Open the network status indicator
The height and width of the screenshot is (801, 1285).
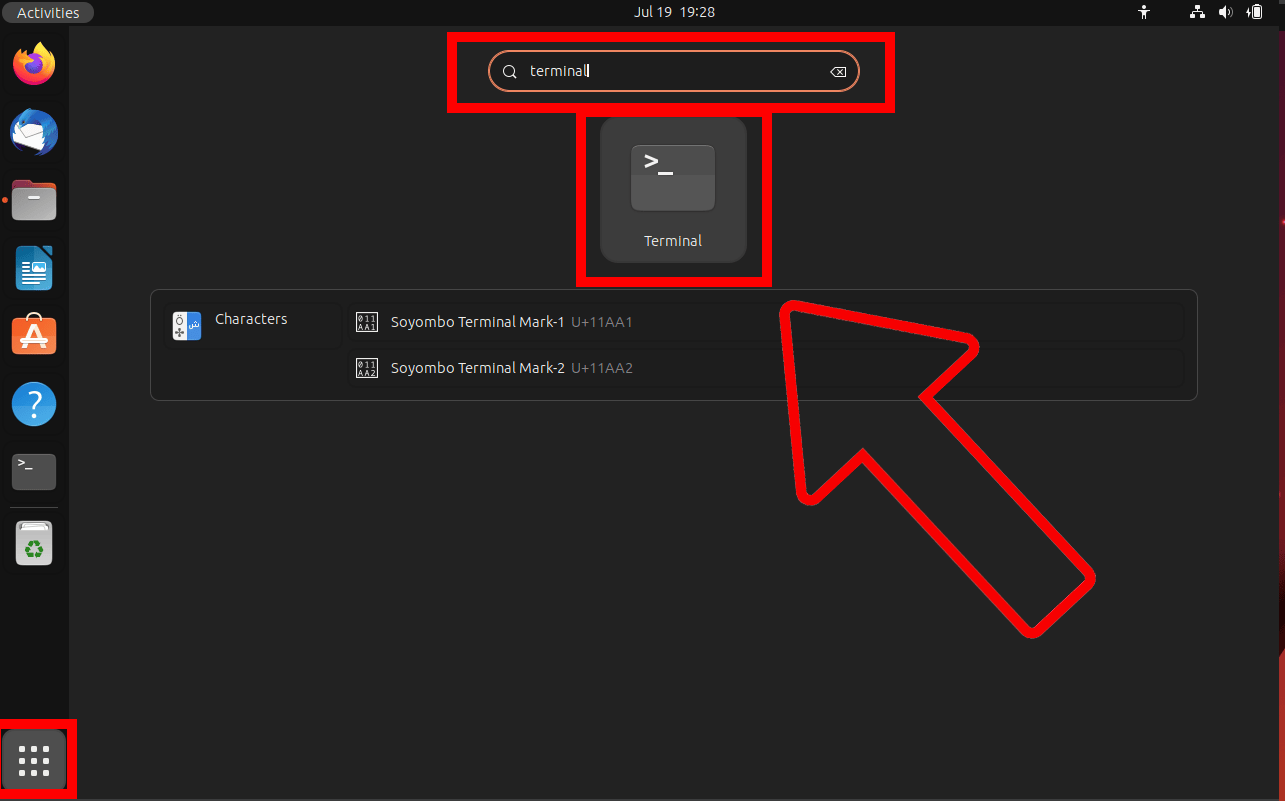(x=1196, y=12)
